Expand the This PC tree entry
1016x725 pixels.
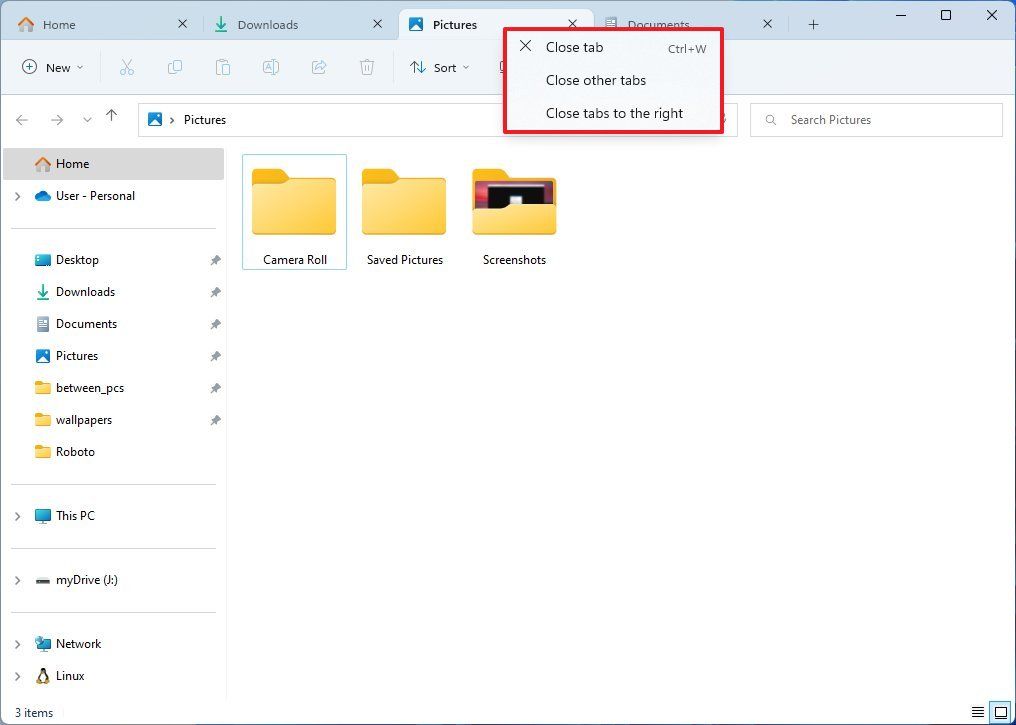point(17,516)
